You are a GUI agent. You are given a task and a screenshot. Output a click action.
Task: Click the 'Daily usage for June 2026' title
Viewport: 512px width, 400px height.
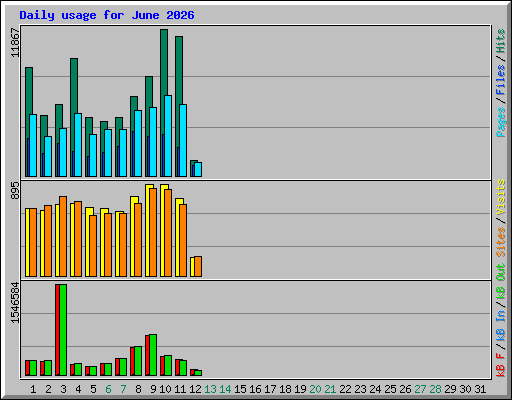(x=107, y=15)
